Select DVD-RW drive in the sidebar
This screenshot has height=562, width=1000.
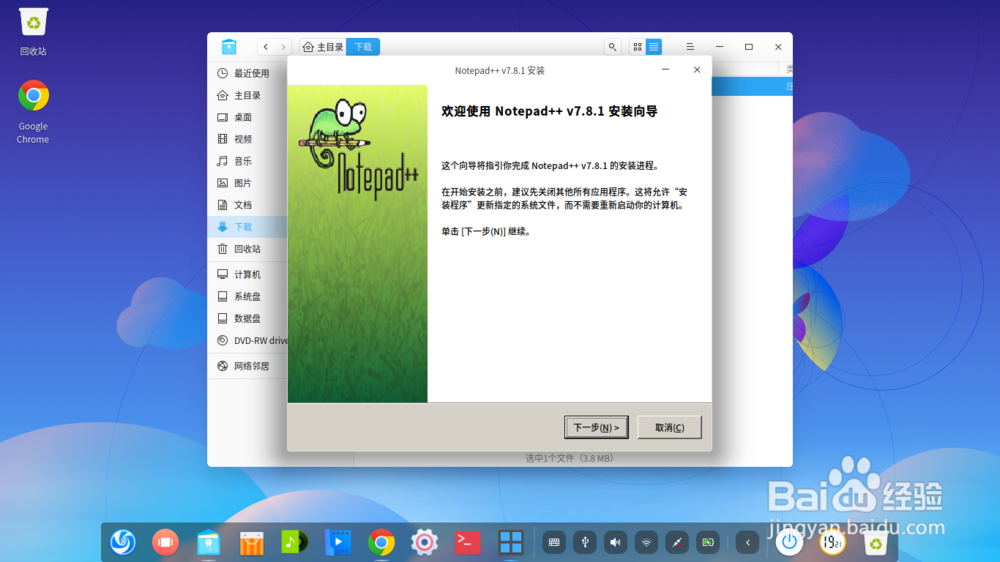click(x=247, y=341)
